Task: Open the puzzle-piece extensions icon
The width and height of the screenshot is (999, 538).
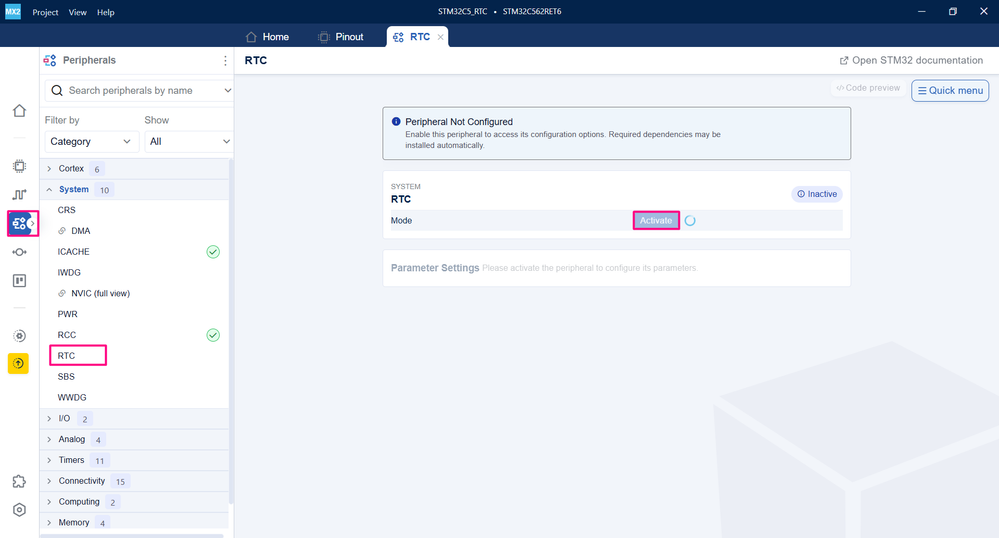Action: [x=19, y=481]
